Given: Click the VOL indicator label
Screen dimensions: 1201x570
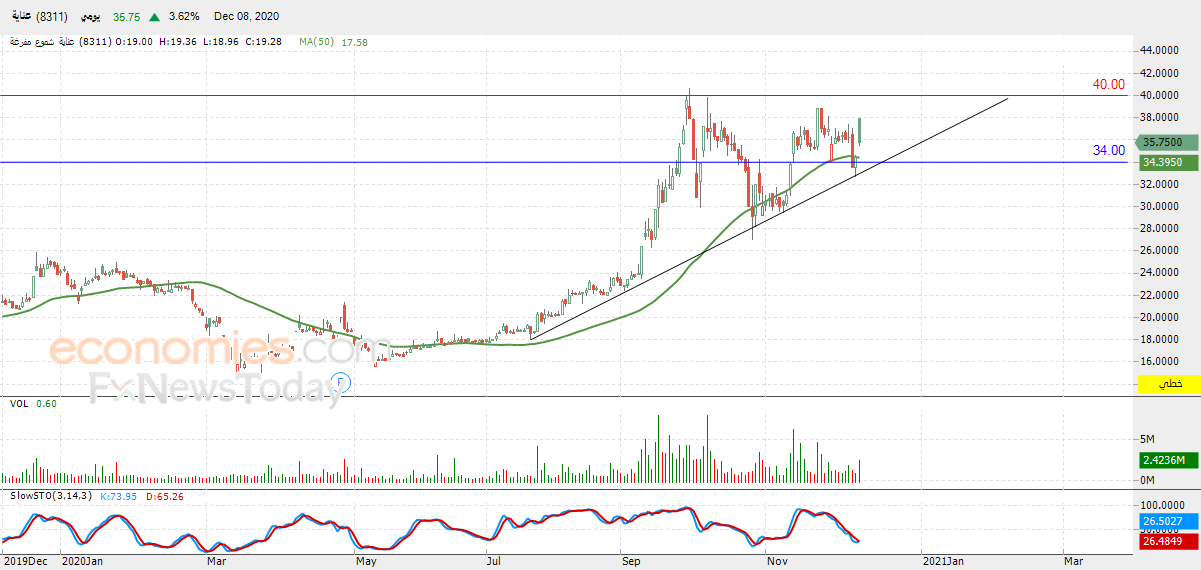Looking at the screenshot, I should click(x=18, y=403).
